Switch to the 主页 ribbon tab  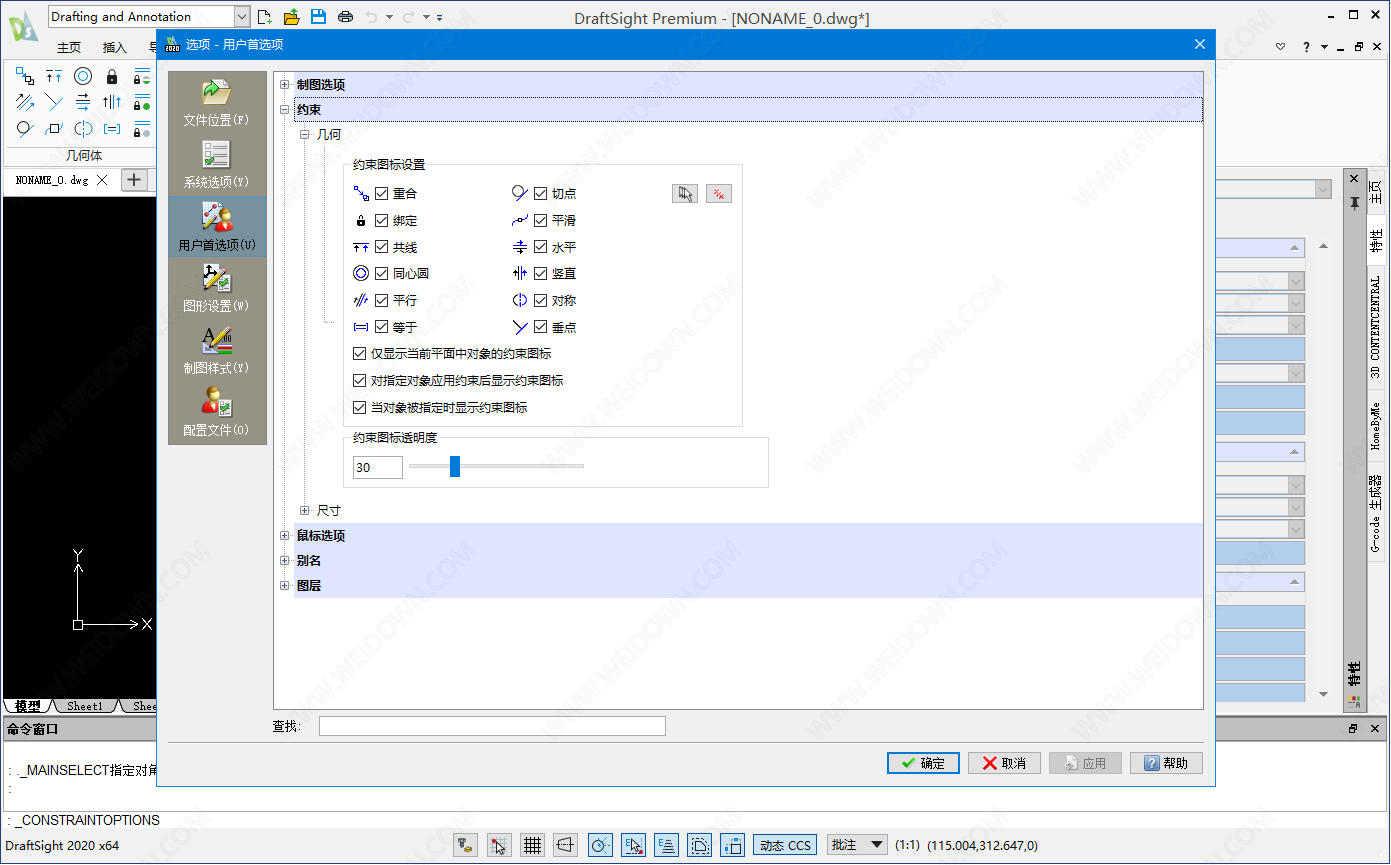(69, 47)
